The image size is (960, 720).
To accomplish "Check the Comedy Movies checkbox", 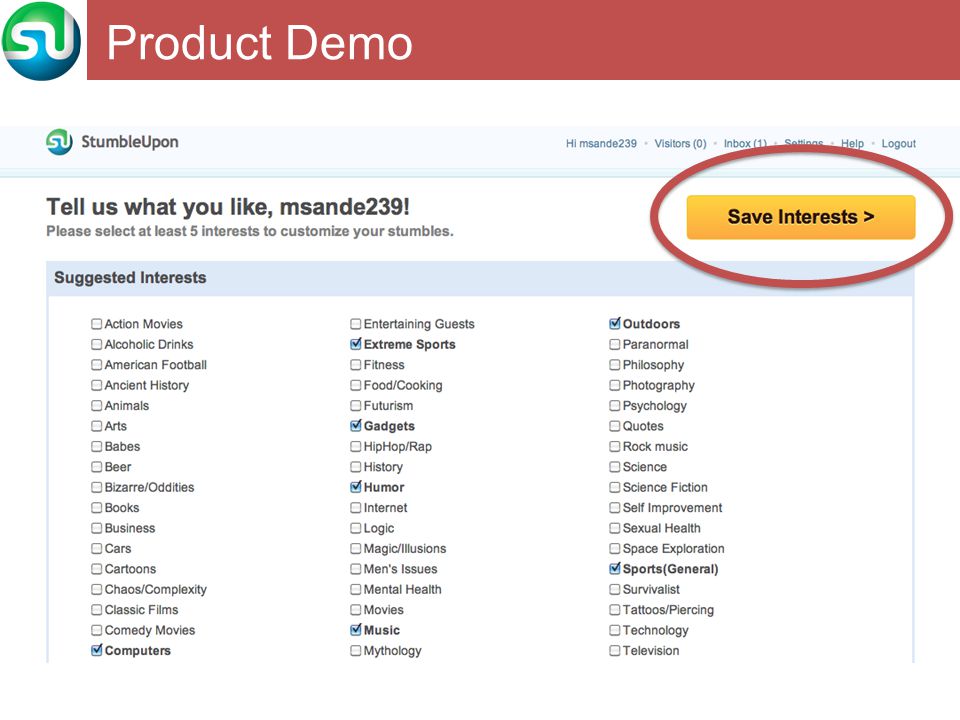I will tap(97, 630).
